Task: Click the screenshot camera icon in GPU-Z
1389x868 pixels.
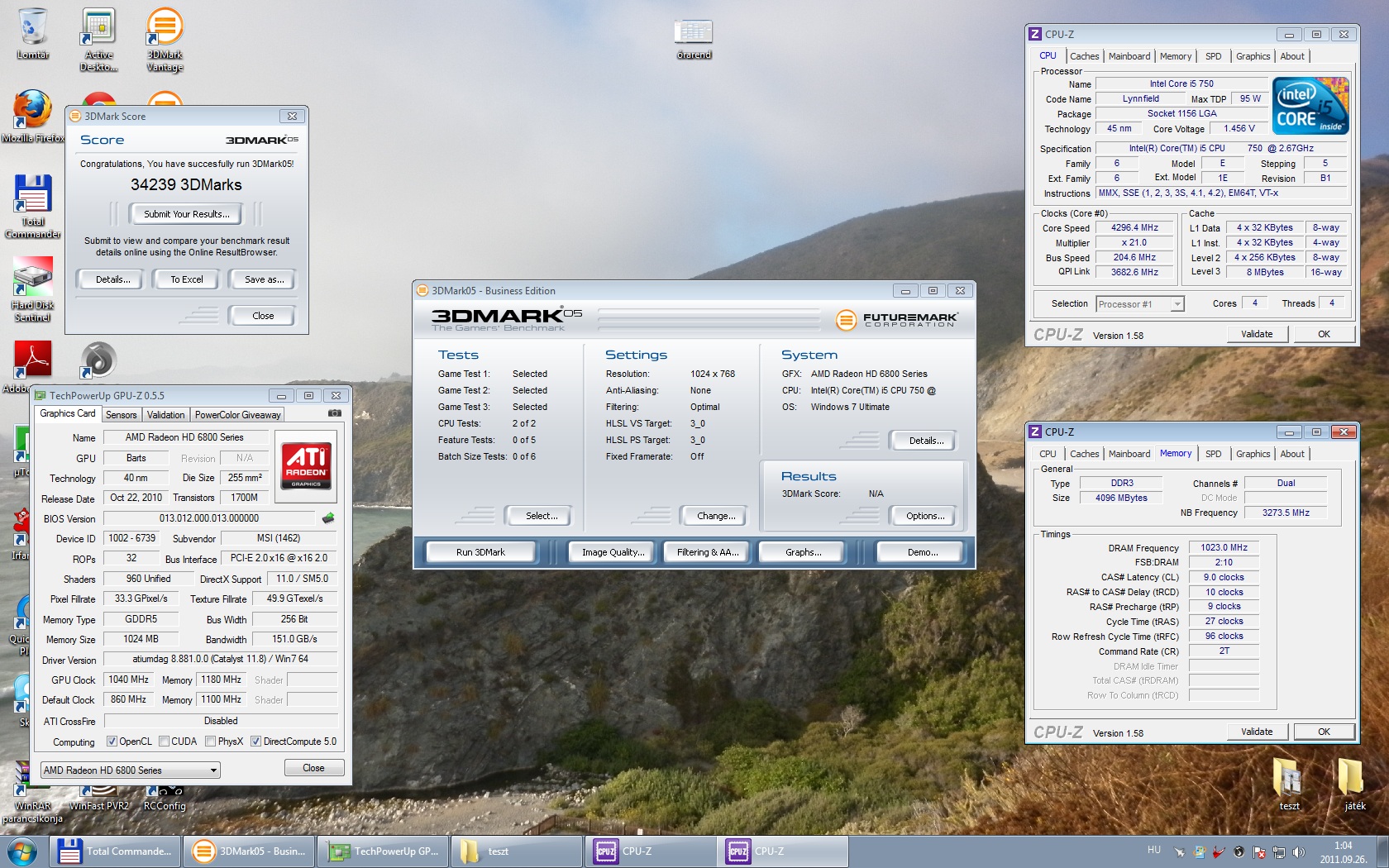Action: [335, 413]
